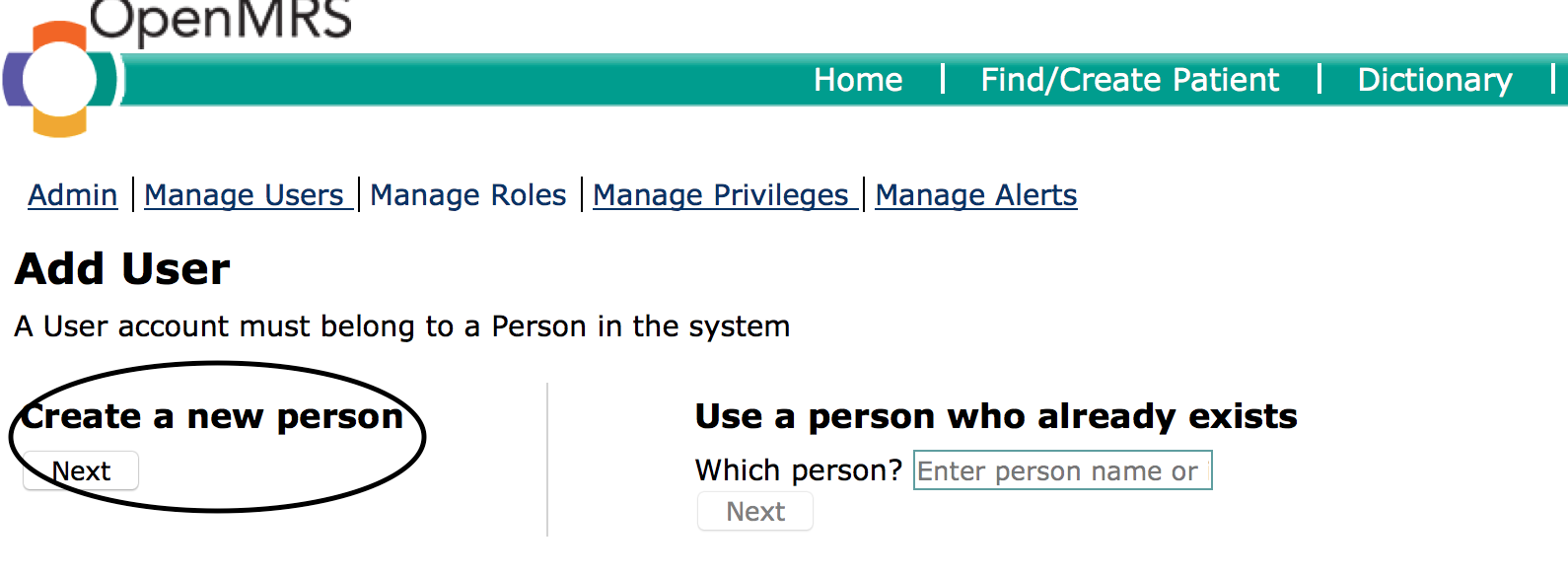The height and width of the screenshot is (576, 1568).
Task: Click the vertical divider between both options
Action: point(547,459)
